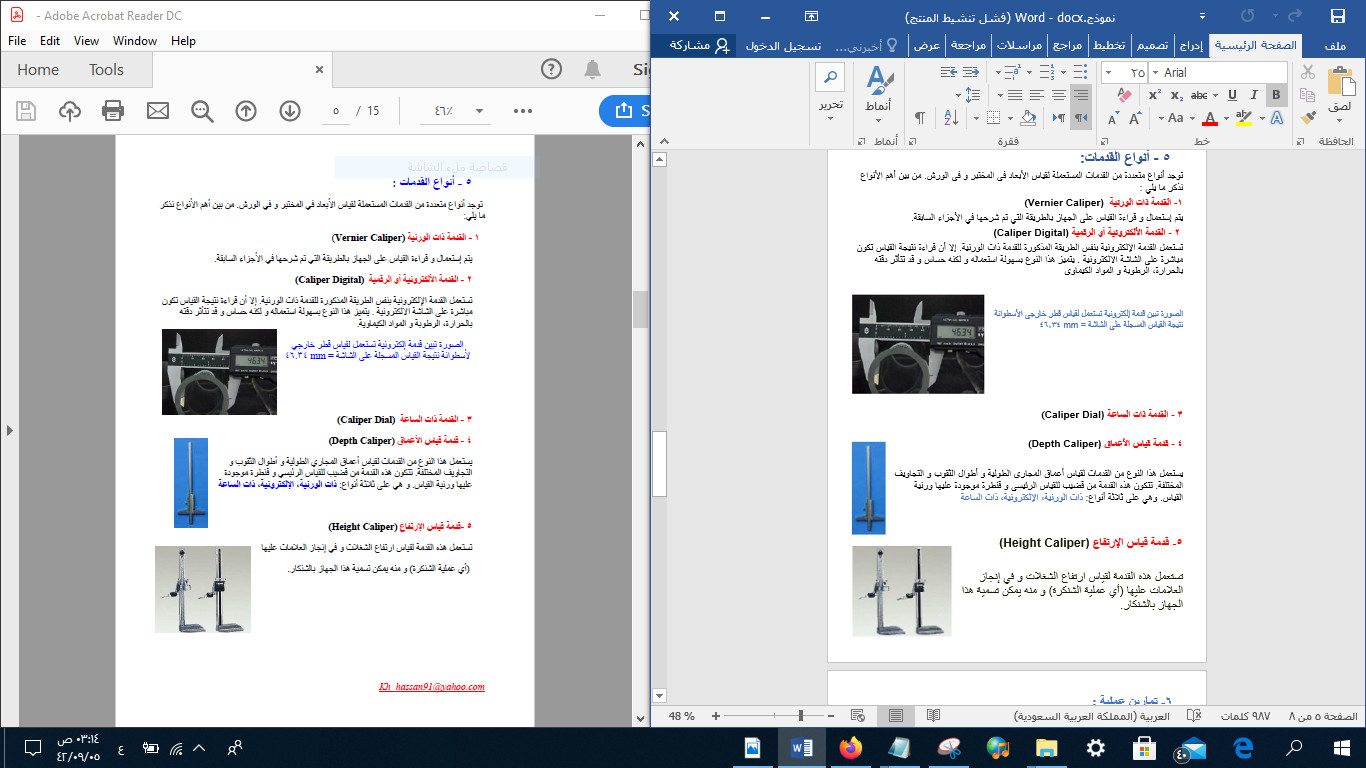Toggle Bold formatting in the ribbon
This screenshot has height=768, width=1366.
(1277, 95)
